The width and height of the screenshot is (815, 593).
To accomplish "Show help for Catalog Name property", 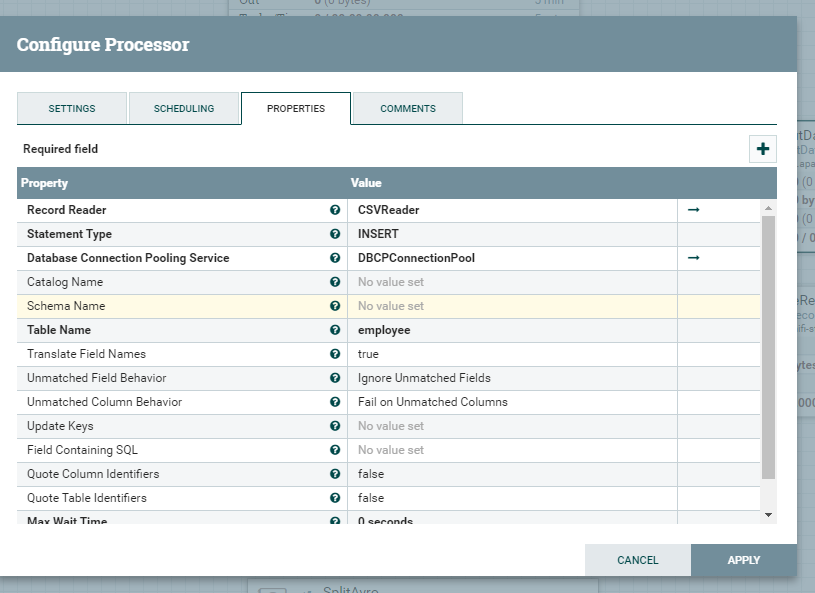I will coord(335,282).
